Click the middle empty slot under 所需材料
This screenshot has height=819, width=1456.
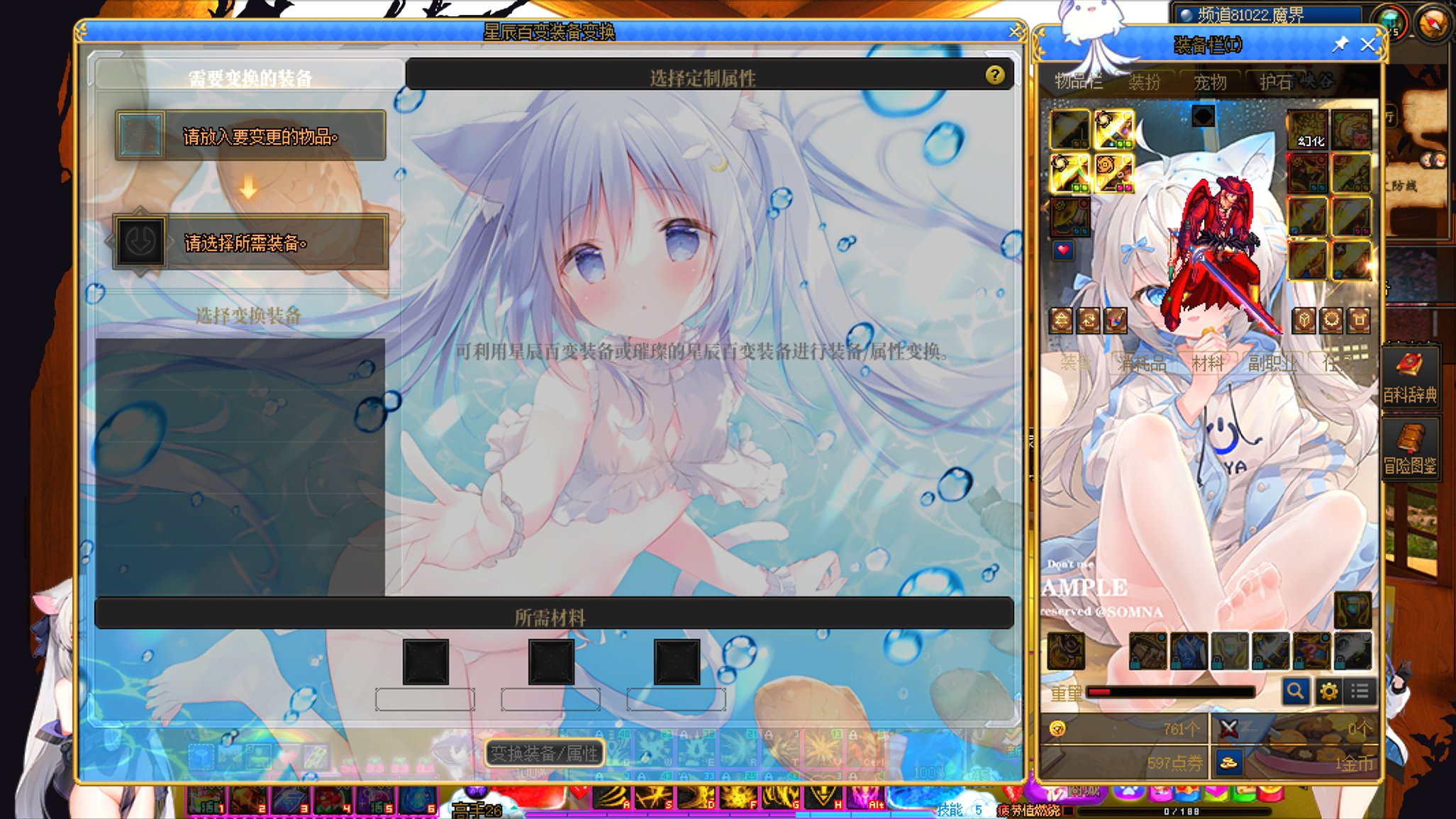(551, 662)
